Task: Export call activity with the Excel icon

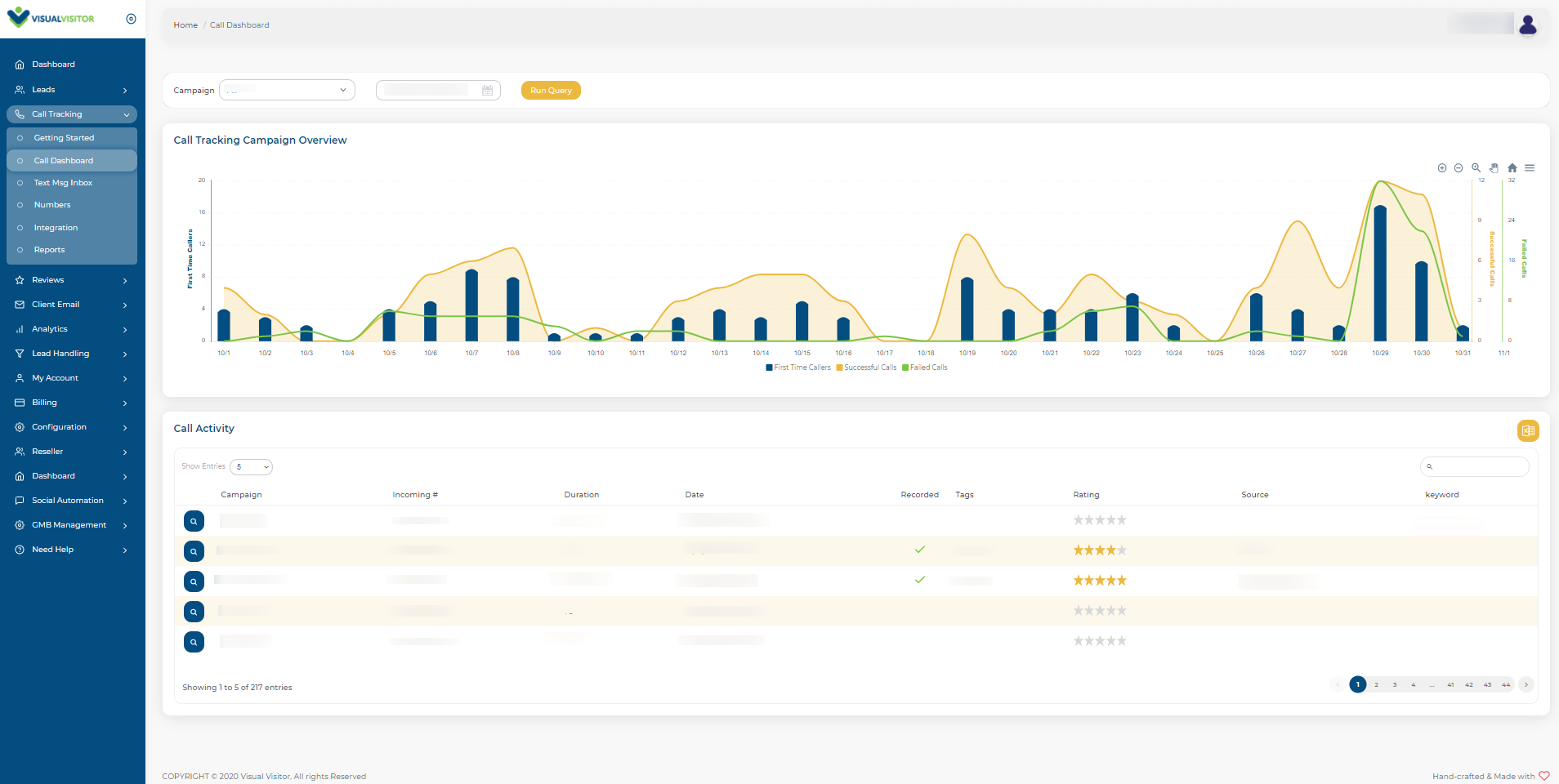Action: (x=1528, y=430)
